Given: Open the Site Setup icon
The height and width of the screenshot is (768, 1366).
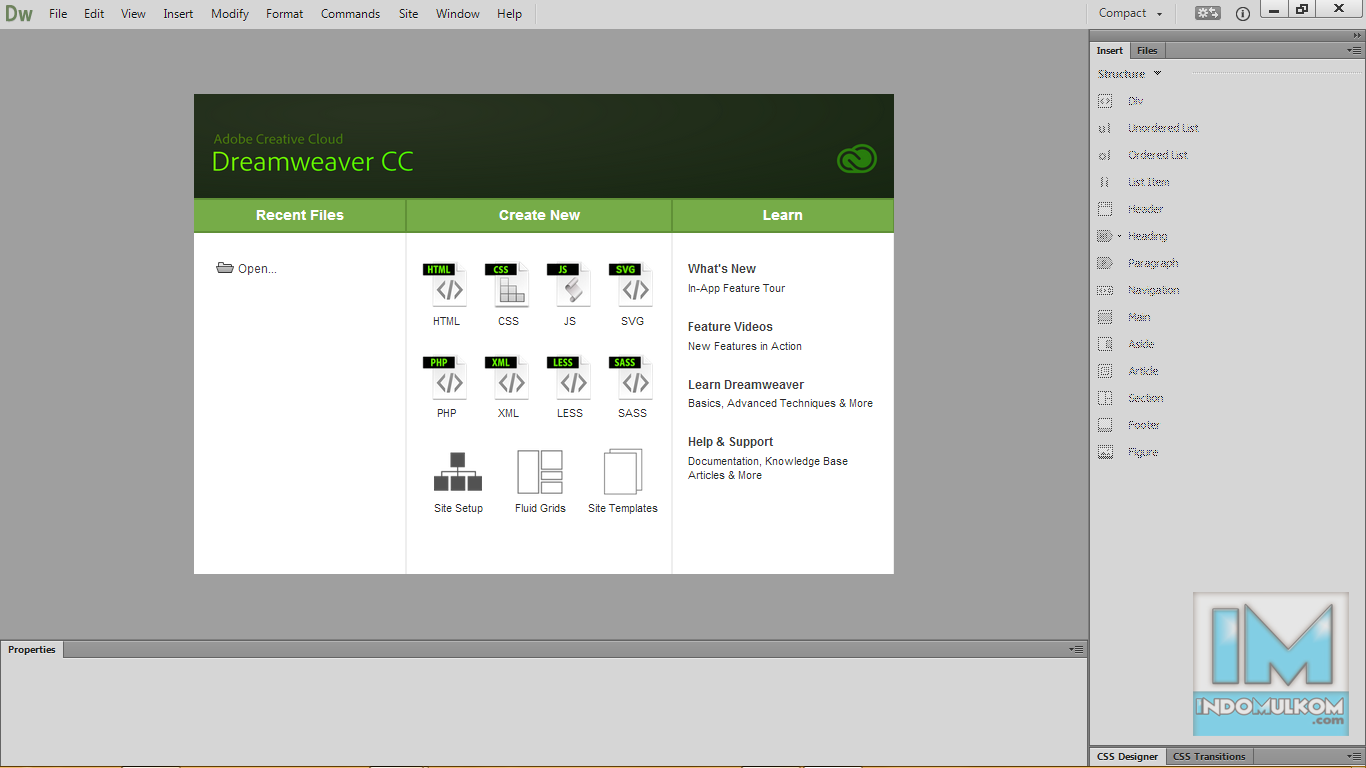Looking at the screenshot, I should (457, 470).
